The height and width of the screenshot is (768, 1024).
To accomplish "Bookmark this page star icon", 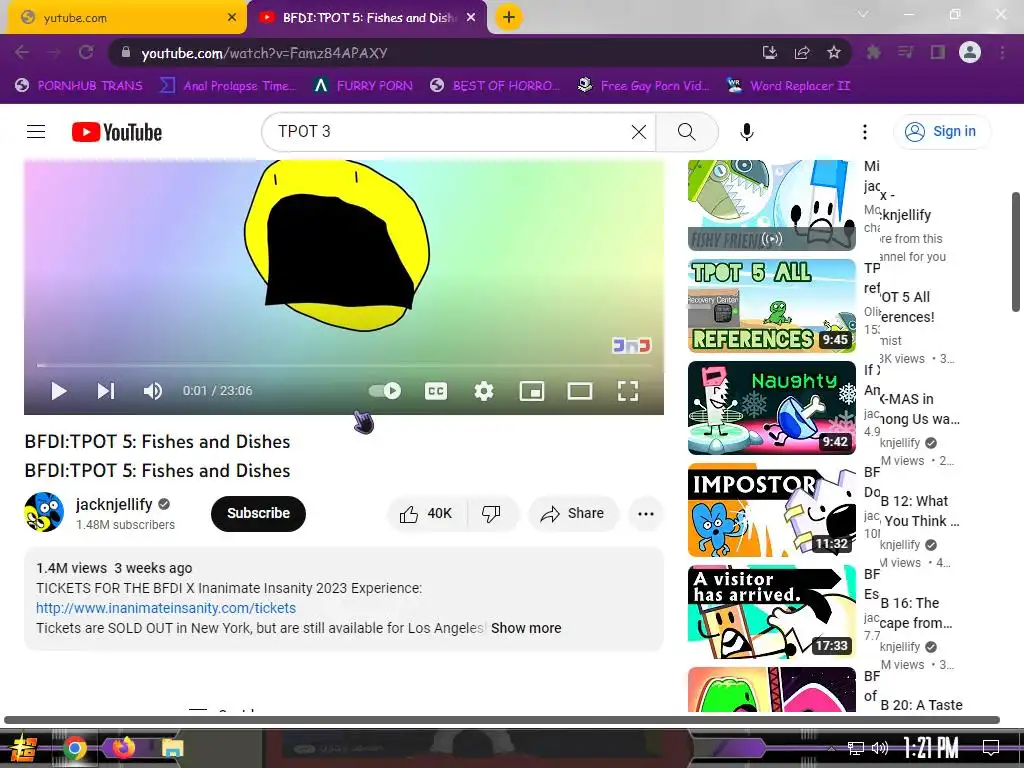I will (834, 53).
